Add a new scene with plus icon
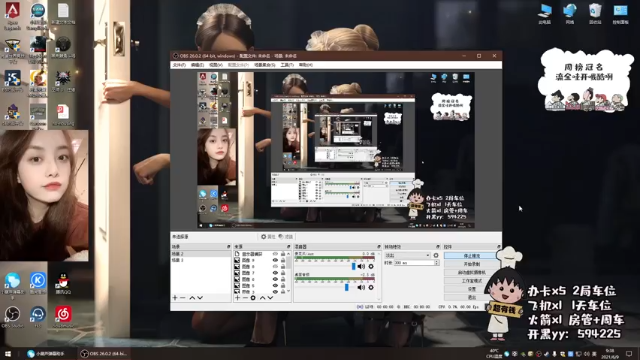Screen dimensions: 640x360 pyautogui.click(x=175, y=298)
